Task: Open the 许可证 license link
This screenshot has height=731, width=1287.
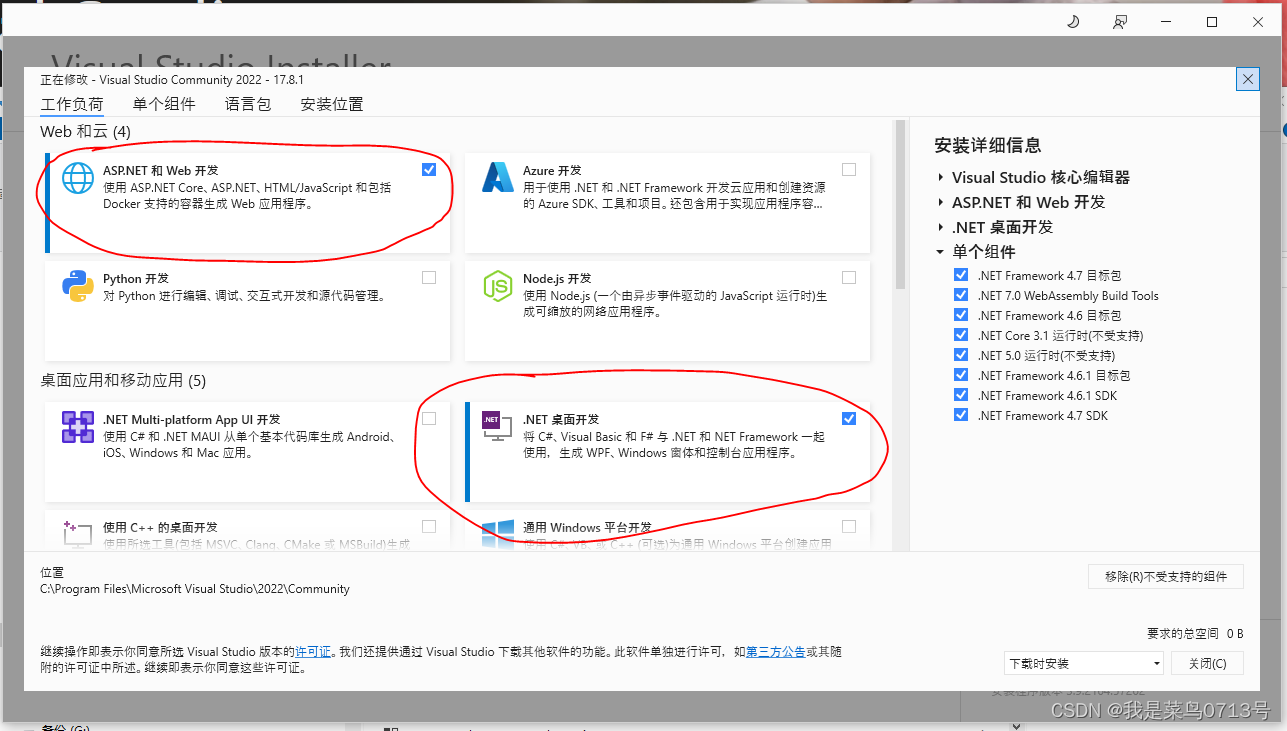Action: [313, 651]
